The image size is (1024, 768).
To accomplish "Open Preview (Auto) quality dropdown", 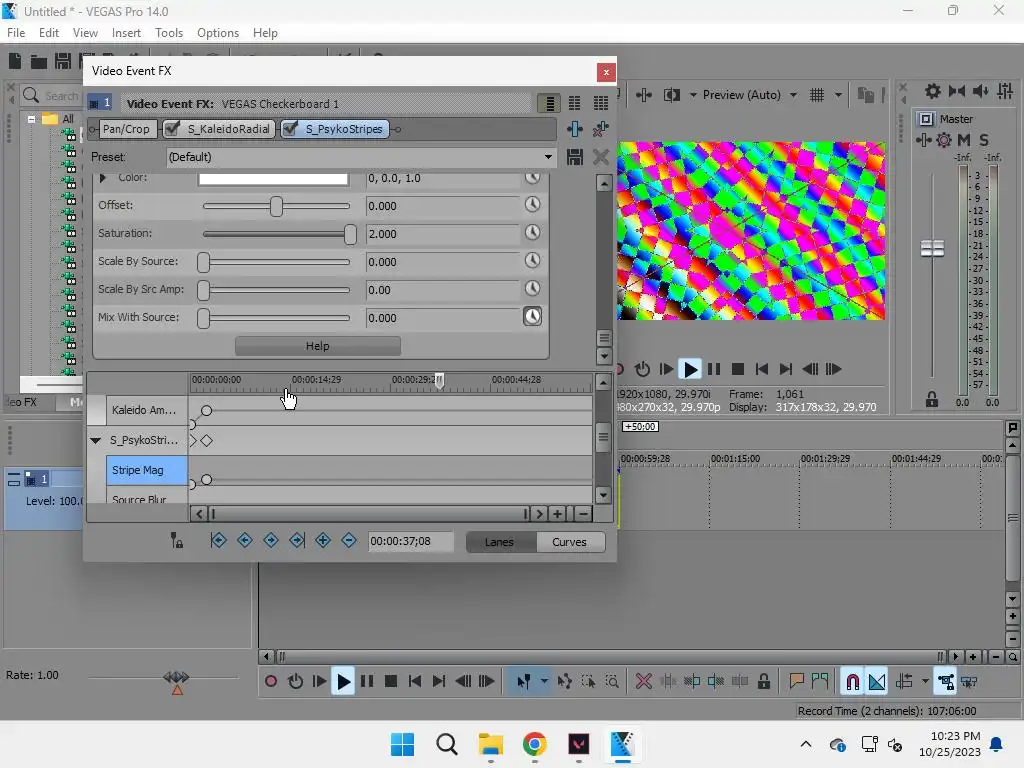I will click(x=750, y=95).
